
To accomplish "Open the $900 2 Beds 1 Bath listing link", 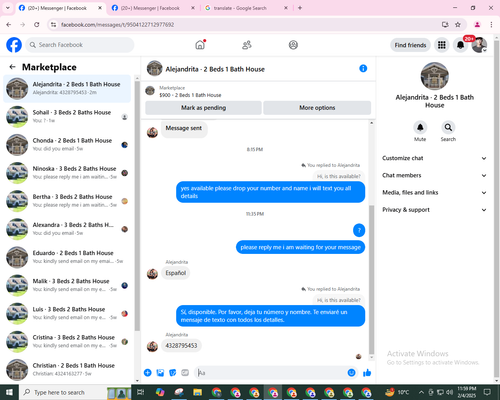I will click(x=190, y=95).
